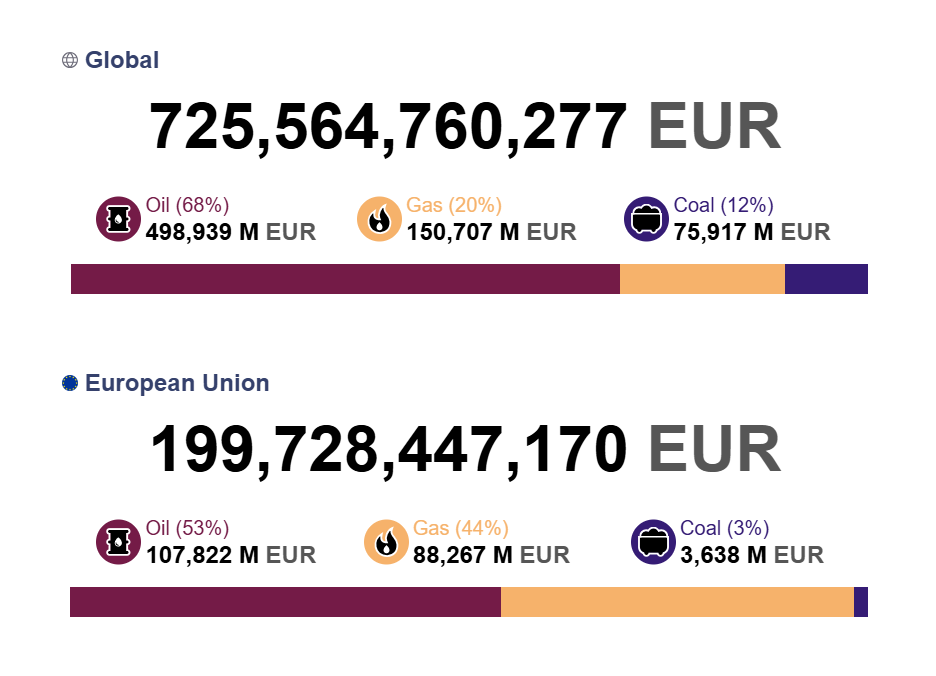The image size is (936, 676).
Task: Click the Oil (68%) label
Action: pos(188,206)
